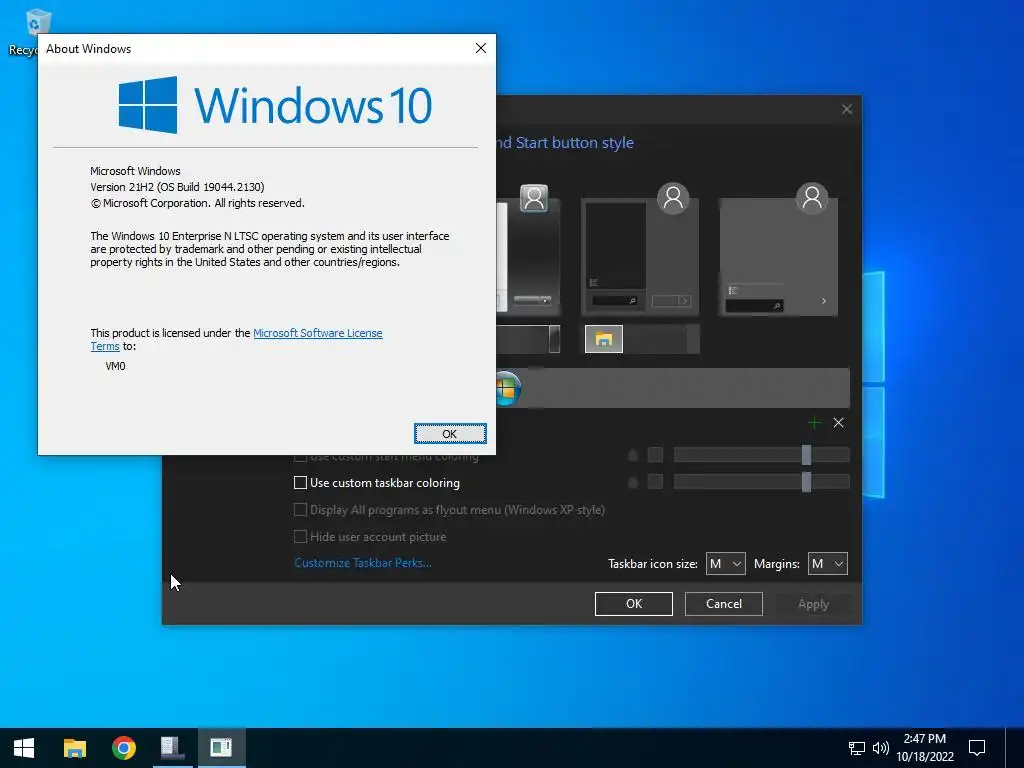Image resolution: width=1024 pixels, height=768 pixels.
Task: Switch to the About Windows taskbar app
Action: click(x=221, y=748)
